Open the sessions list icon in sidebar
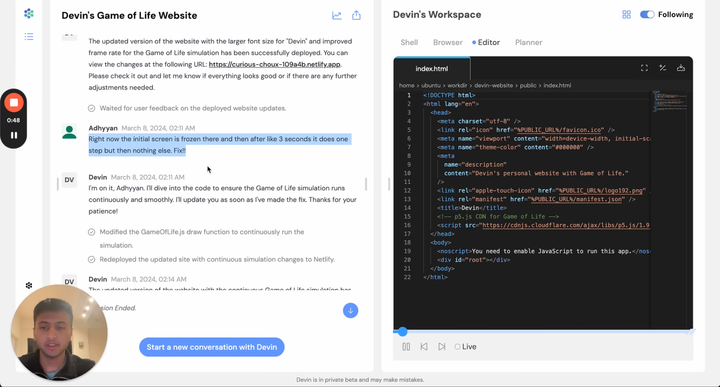The width and height of the screenshot is (720, 387). click(x=29, y=36)
